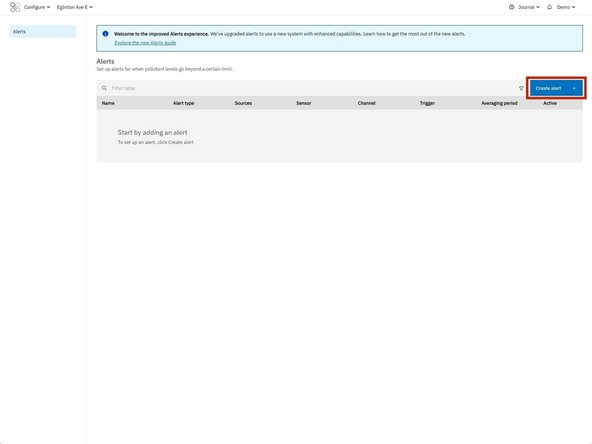Click the search magnifier icon
The width and height of the screenshot is (592, 444).
tap(104, 88)
